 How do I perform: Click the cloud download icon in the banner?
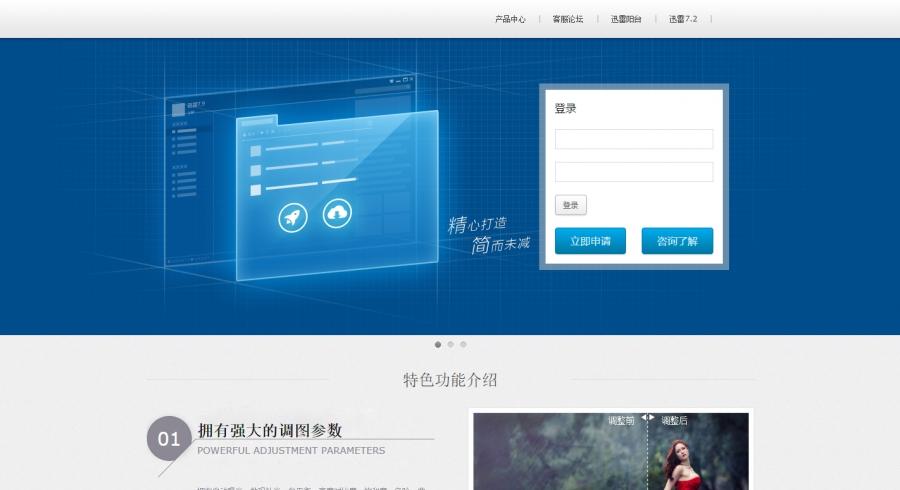click(337, 213)
